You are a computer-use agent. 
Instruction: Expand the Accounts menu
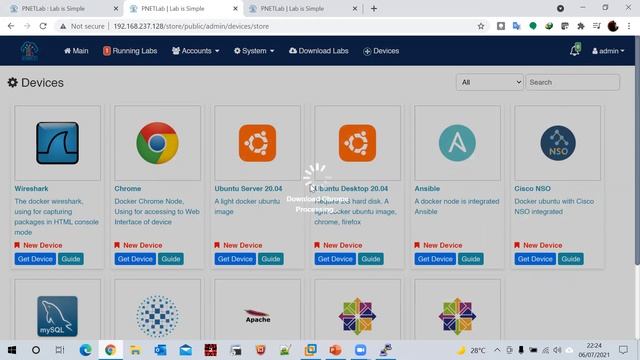click(196, 51)
